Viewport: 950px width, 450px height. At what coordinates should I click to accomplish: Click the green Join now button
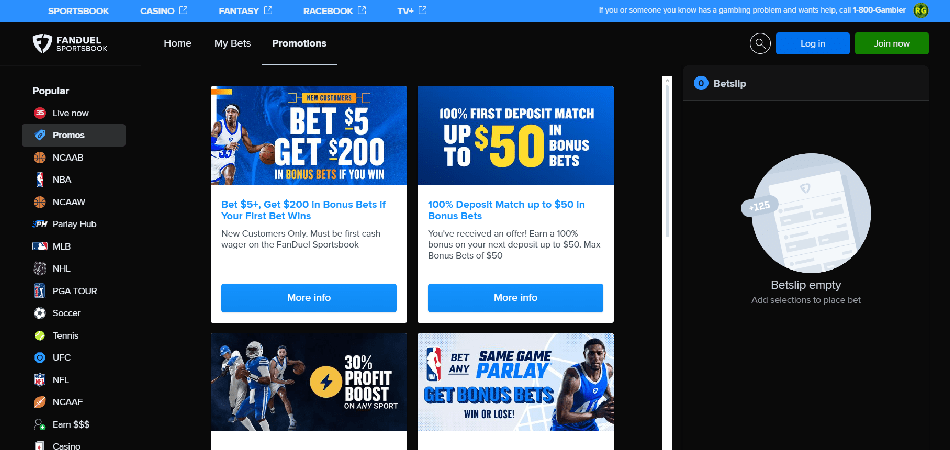point(892,44)
